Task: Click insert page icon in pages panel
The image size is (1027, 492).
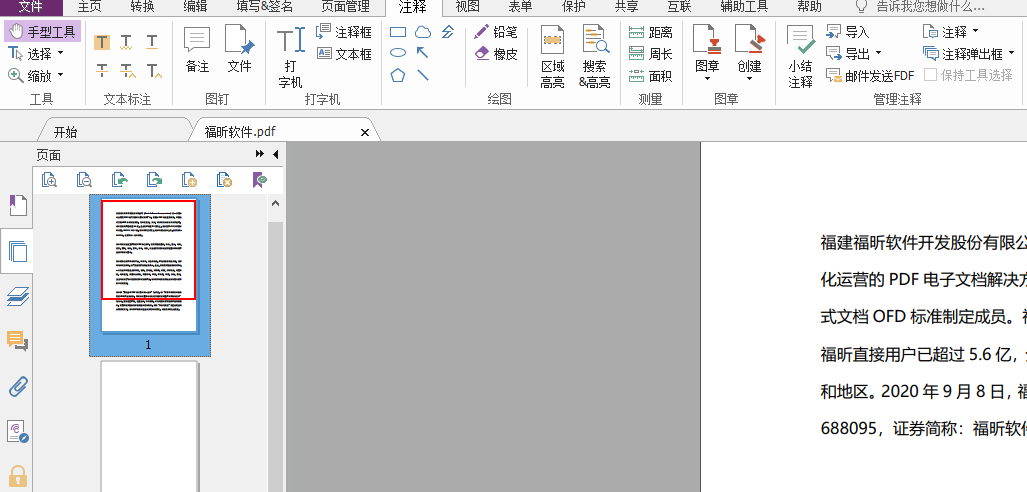Action: pos(189,180)
